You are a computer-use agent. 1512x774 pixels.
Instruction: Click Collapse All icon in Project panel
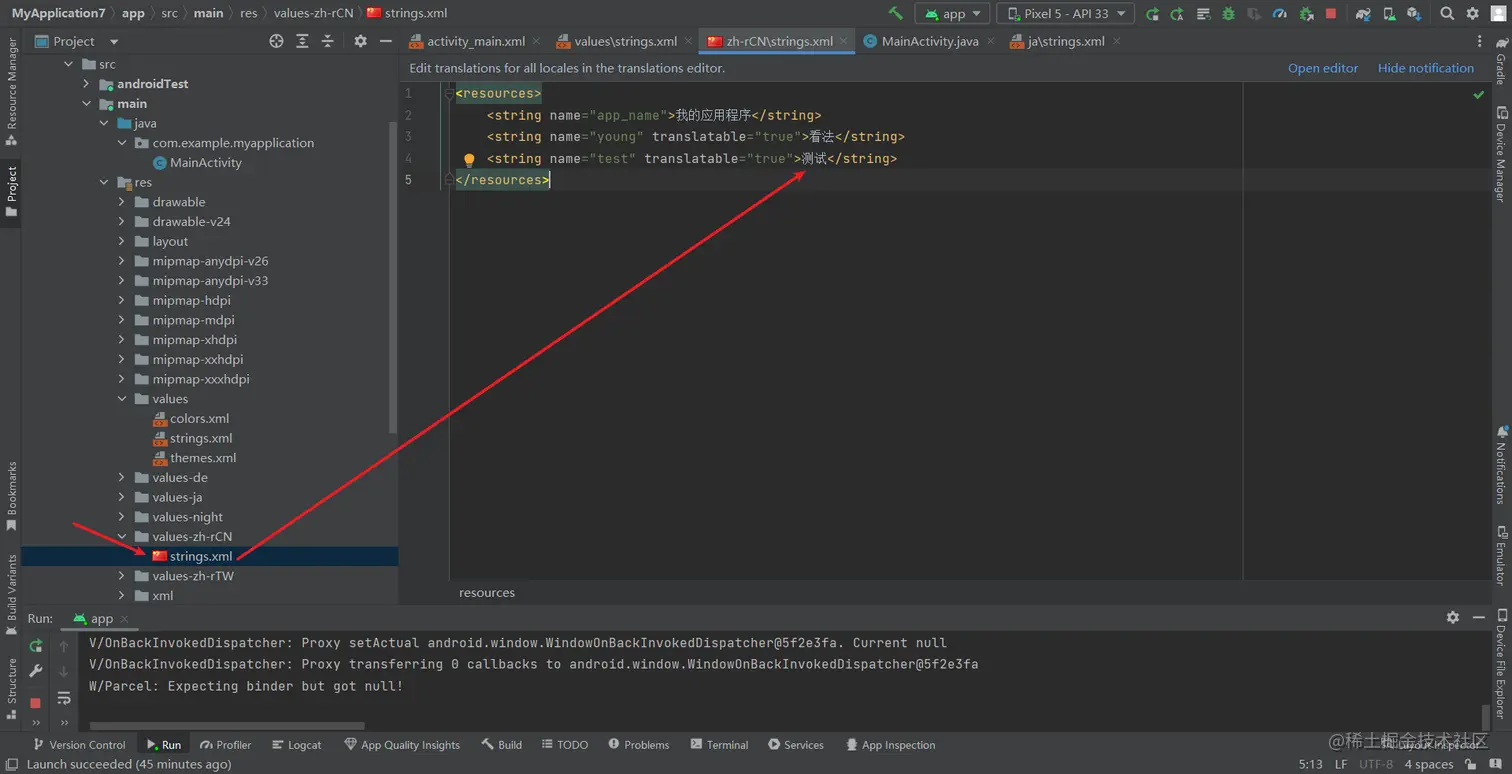coord(327,41)
